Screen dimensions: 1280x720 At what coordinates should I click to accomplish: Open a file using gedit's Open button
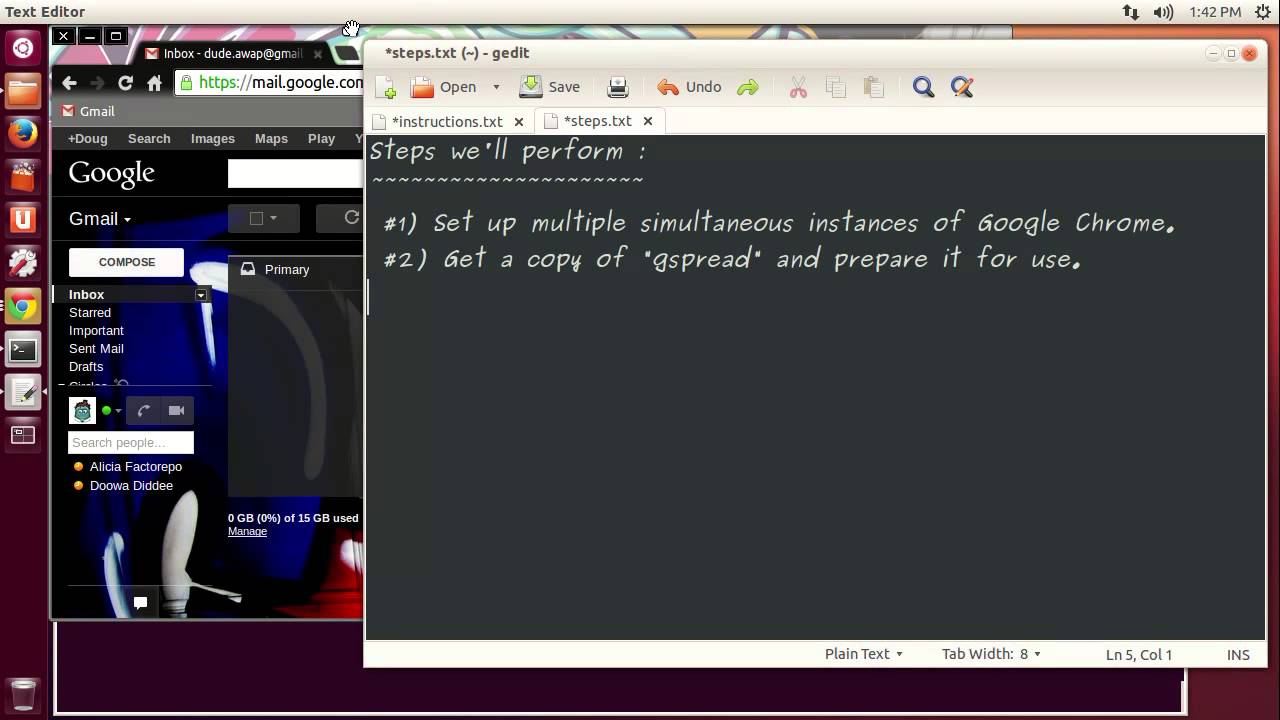pyautogui.click(x=444, y=87)
